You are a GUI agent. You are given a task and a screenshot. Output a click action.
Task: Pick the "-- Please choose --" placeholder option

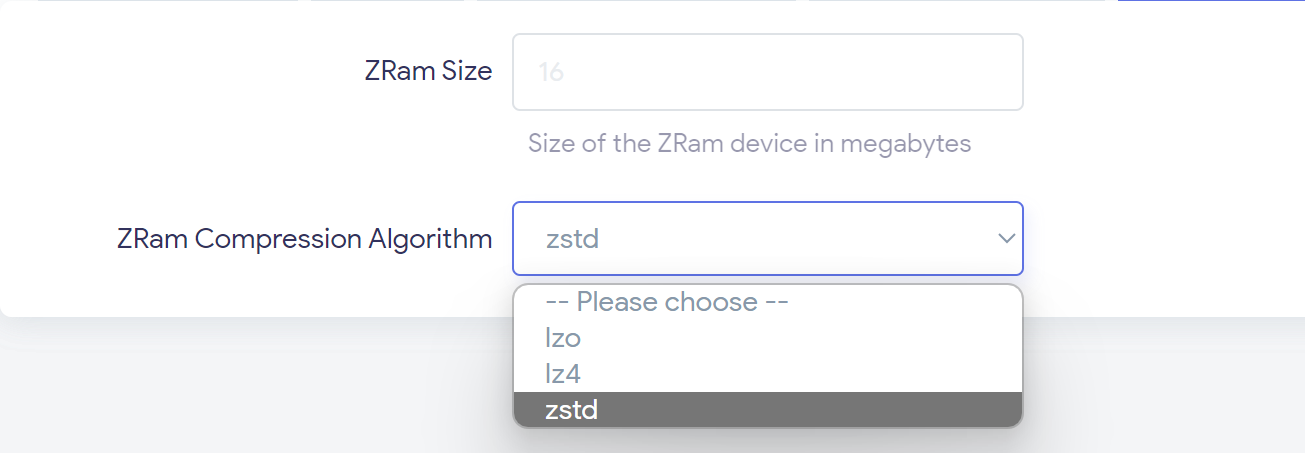tap(667, 302)
